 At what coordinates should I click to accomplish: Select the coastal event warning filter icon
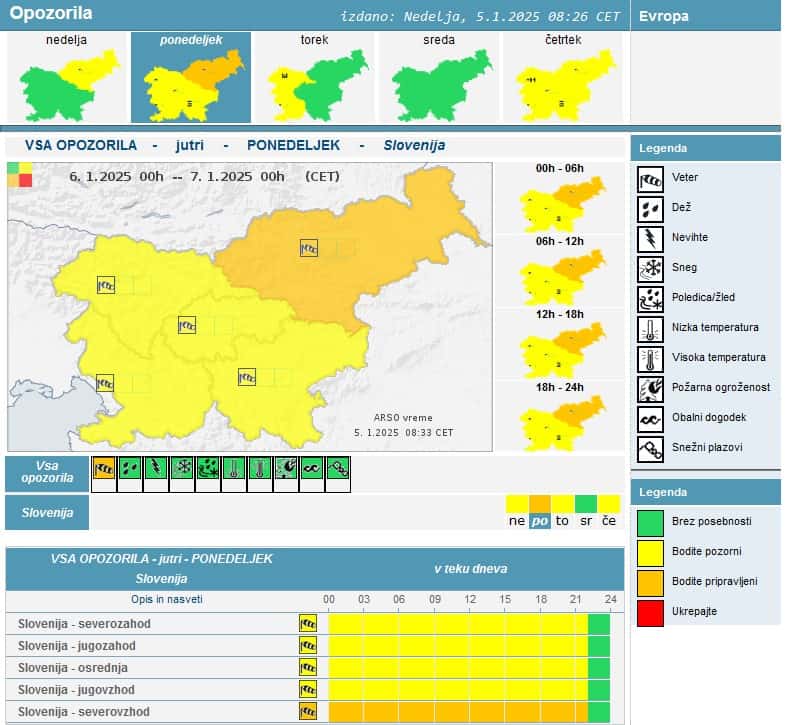312,468
